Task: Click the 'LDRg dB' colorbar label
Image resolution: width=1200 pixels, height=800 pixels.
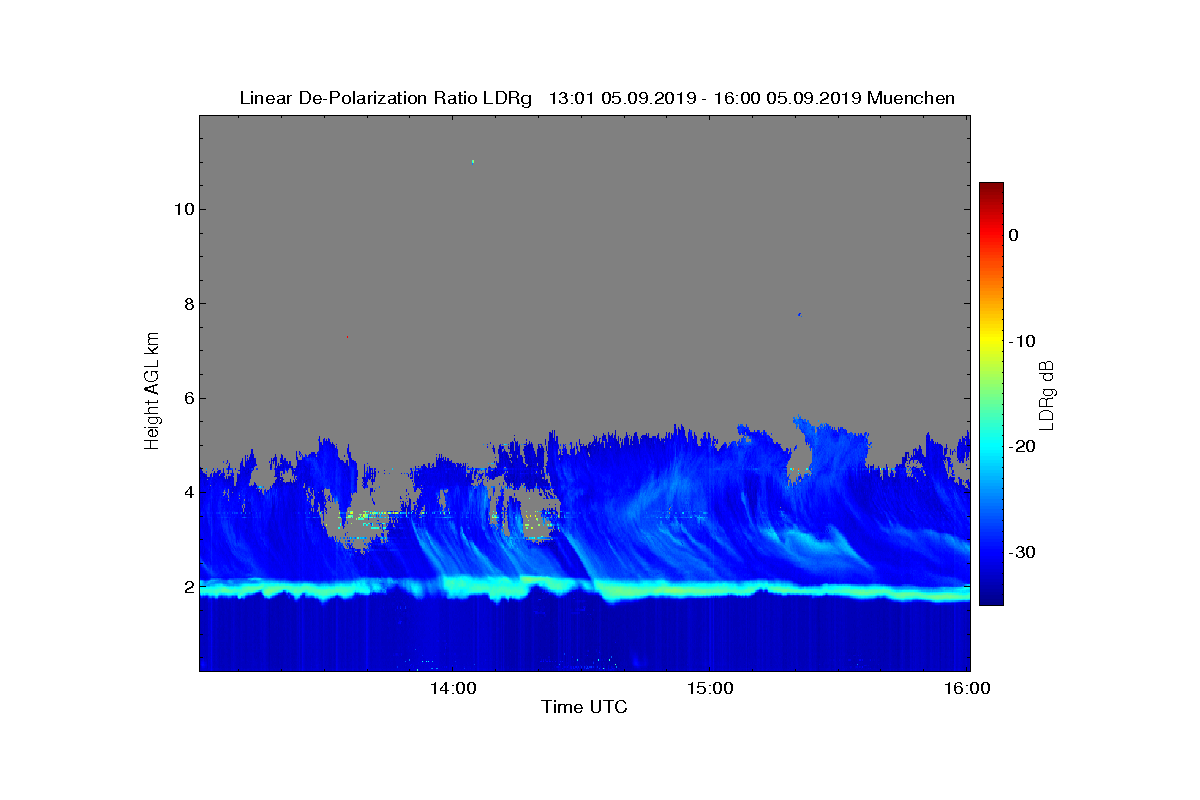Action: tap(1048, 394)
